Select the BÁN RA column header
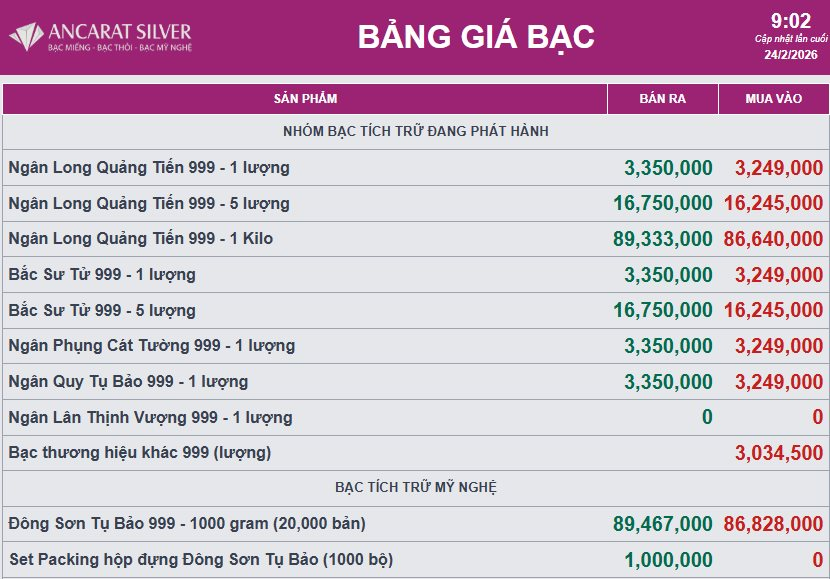Viewport: 830px width, 579px height. tap(661, 99)
